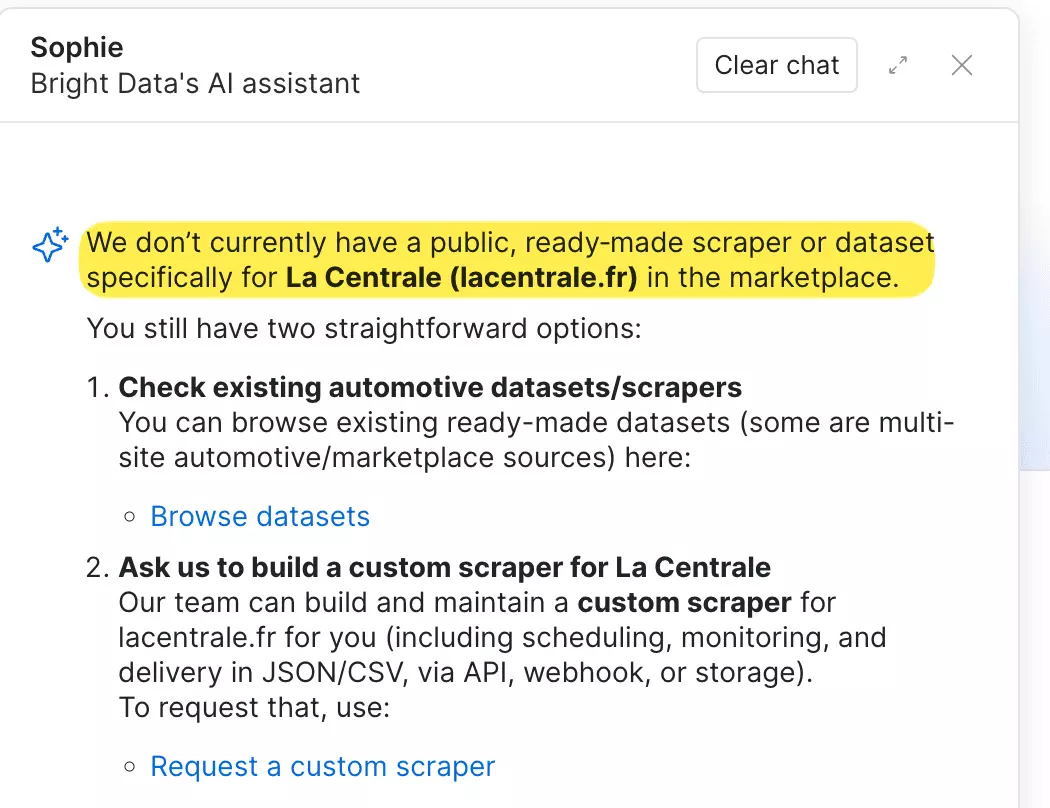
Task: Click the bold 'La Centrale (lacentrale.fr)' text
Action: coord(461,277)
